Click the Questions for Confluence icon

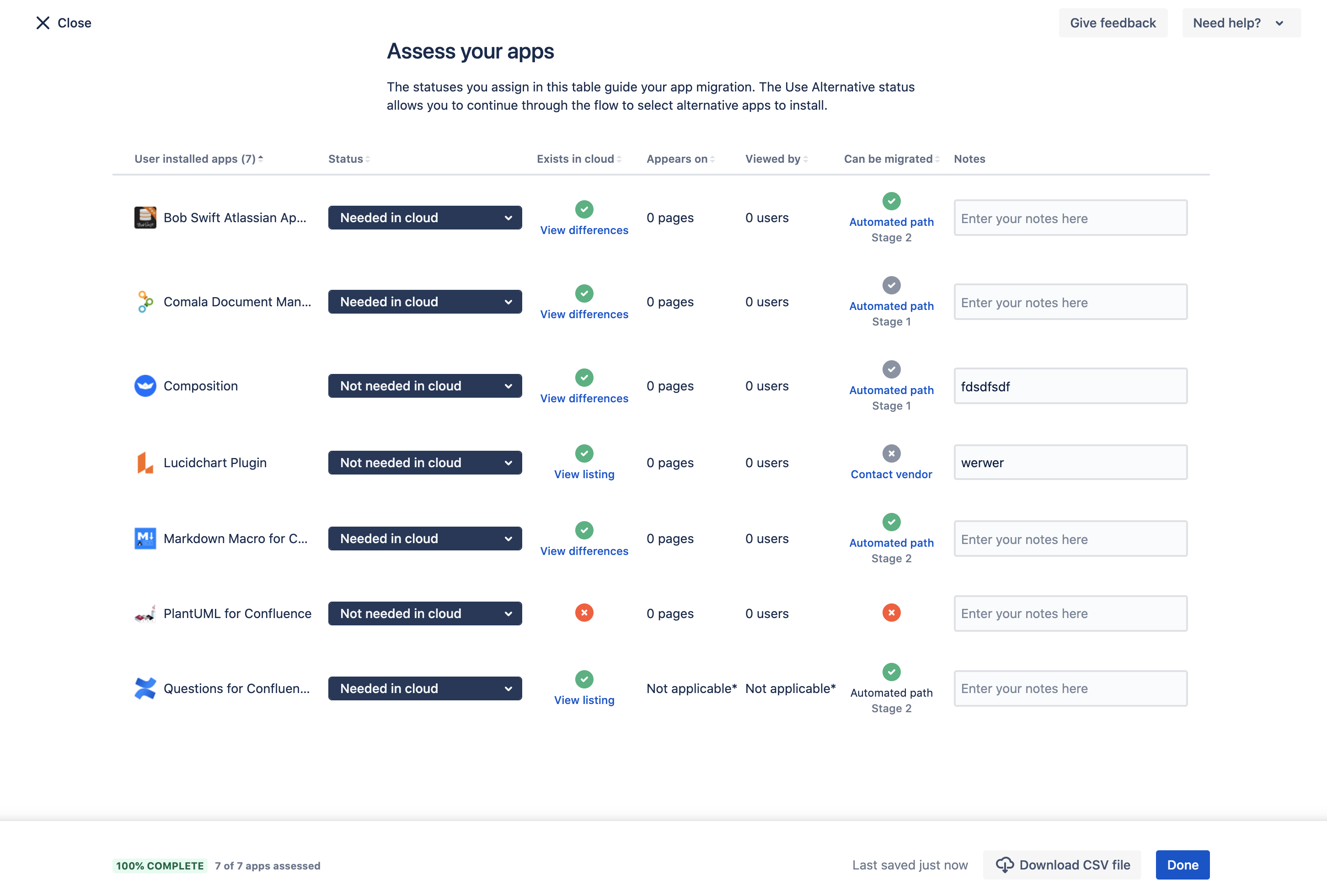click(x=145, y=688)
